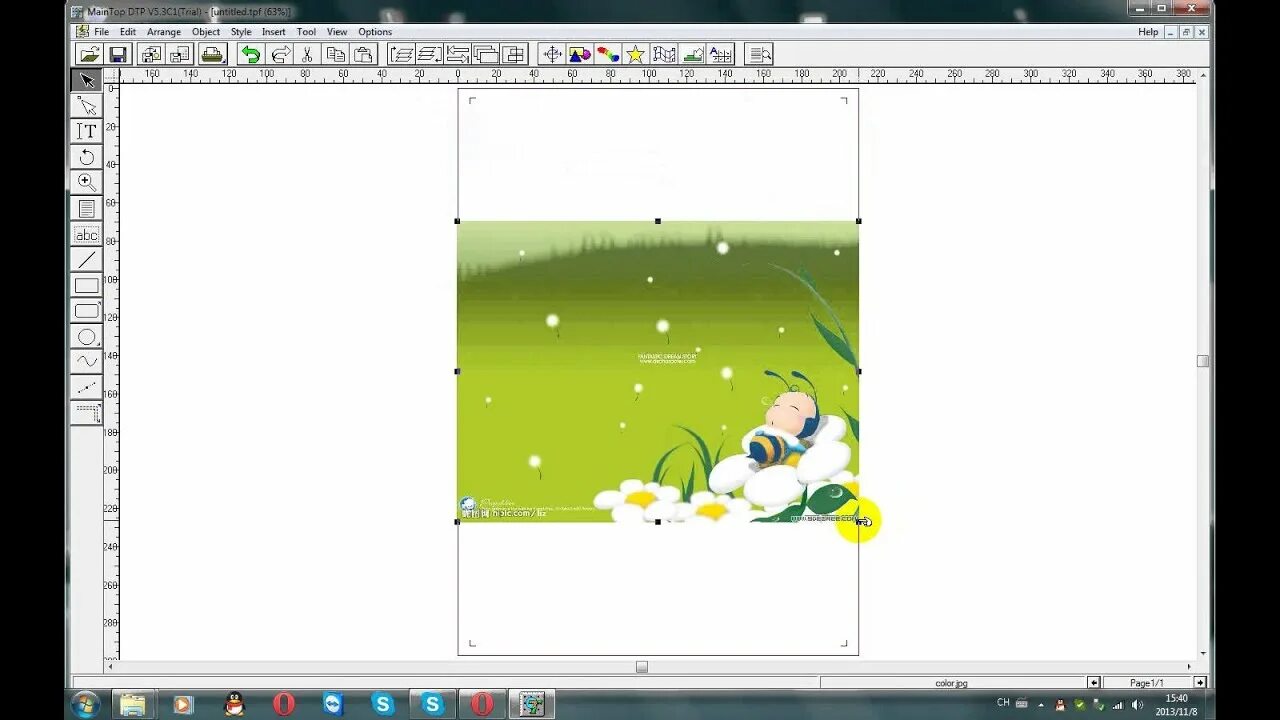Open the Options menu
Image resolution: width=1280 pixels, height=720 pixels.
(x=375, y=32)
